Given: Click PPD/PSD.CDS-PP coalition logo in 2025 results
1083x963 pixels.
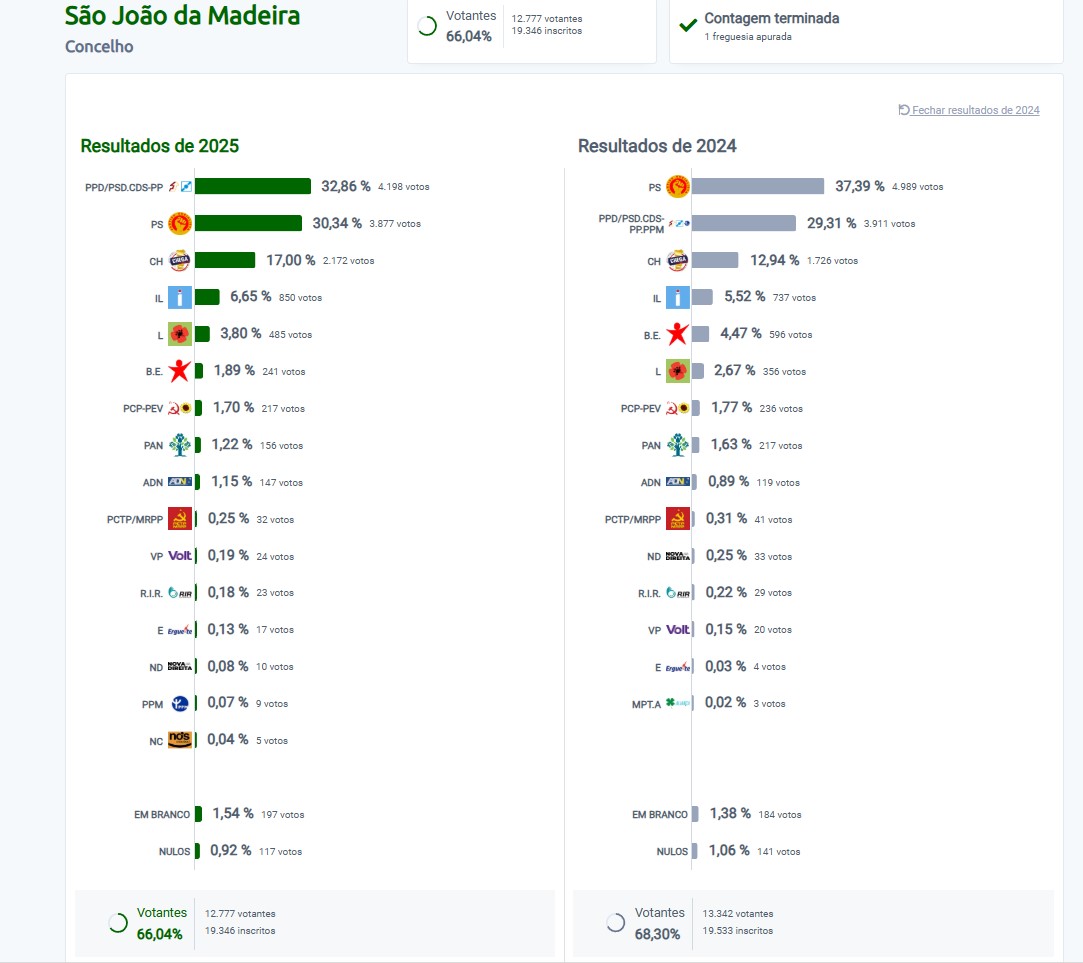Looking at the screenshot, I should tap(180, 187).
